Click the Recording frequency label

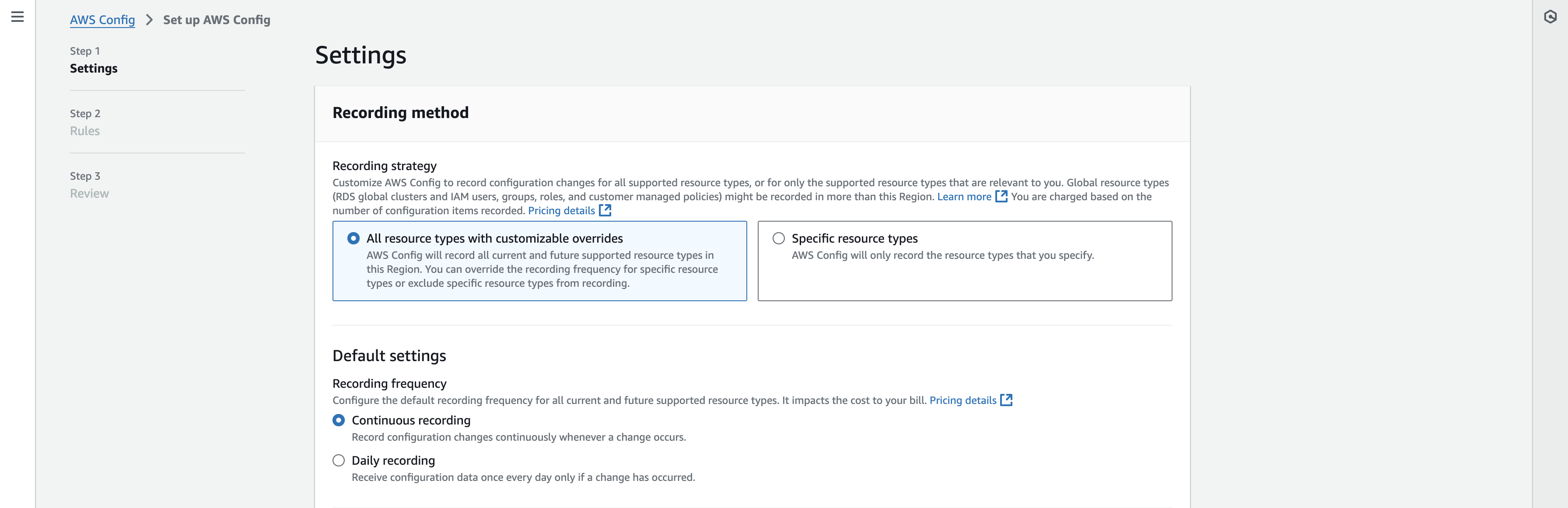click(389, 384)
